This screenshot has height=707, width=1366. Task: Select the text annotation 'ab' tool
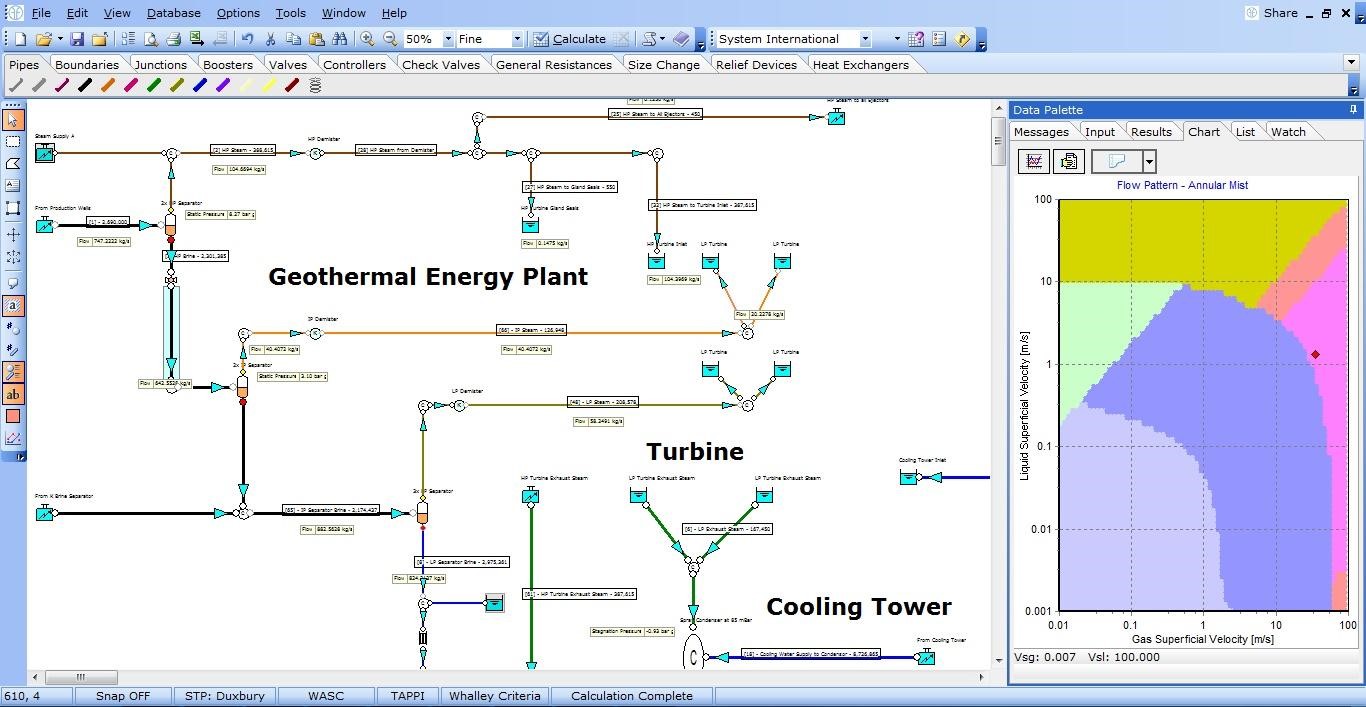pos(13,394)
